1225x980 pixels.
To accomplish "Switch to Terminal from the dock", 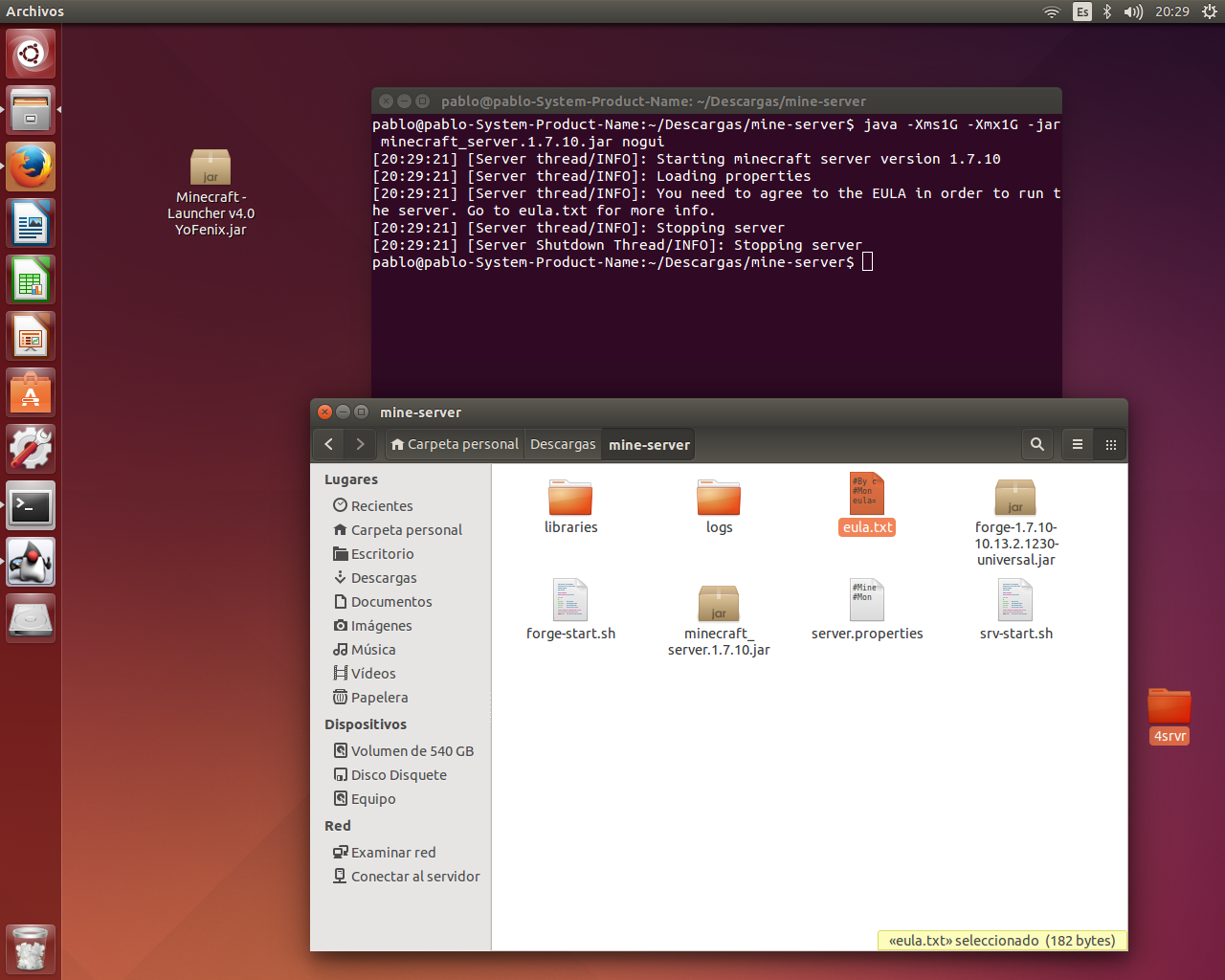I will tap(31, 505).
